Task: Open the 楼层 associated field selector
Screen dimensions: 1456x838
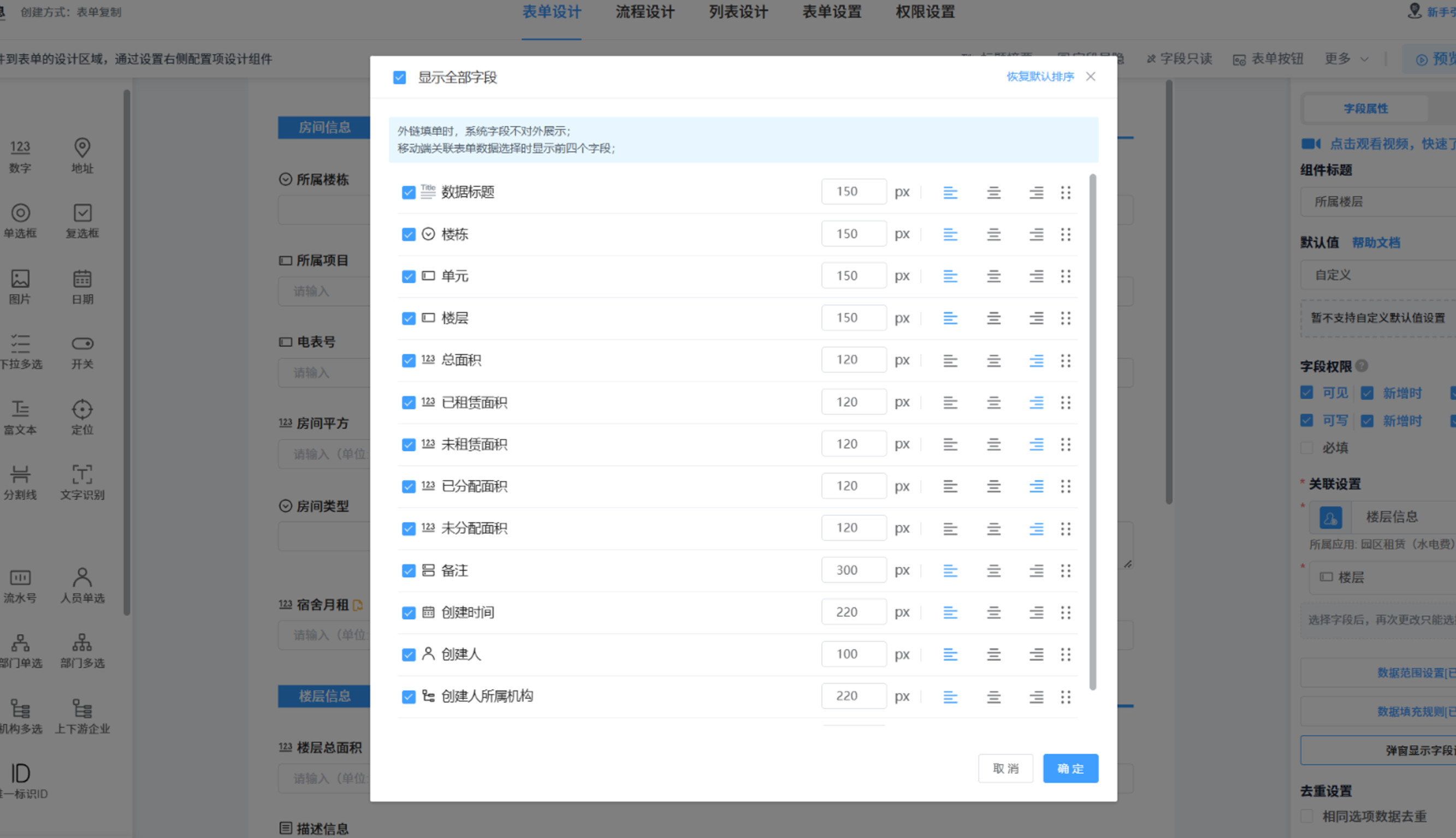Action: 1382,577
